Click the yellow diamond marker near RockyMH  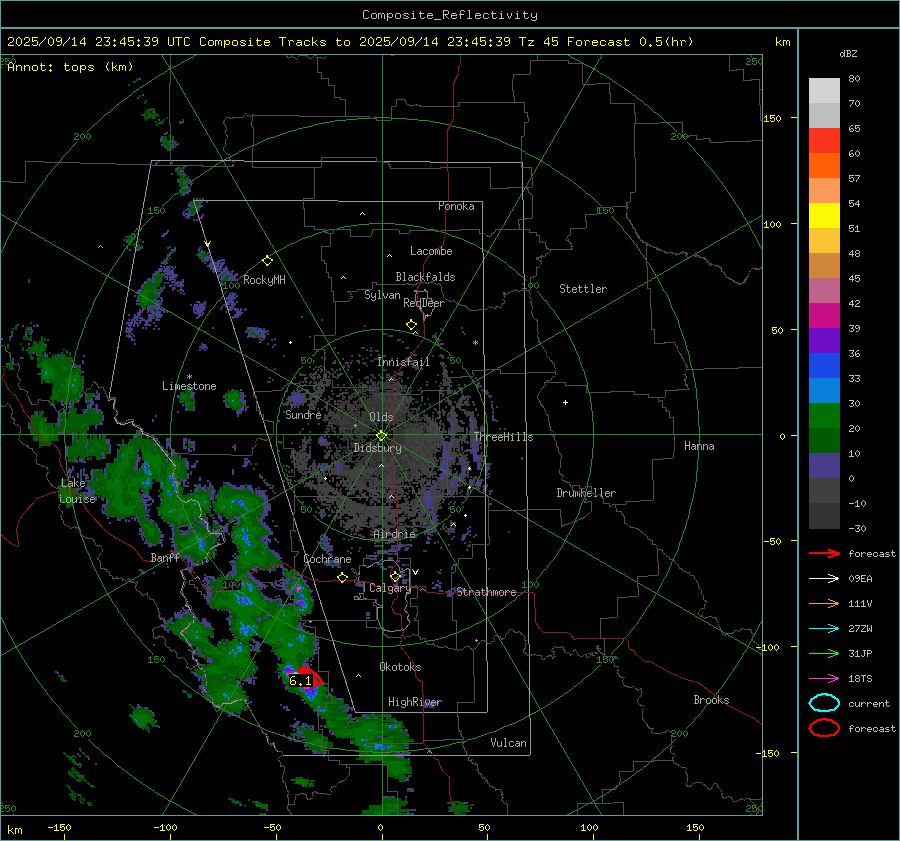(267, 261)
